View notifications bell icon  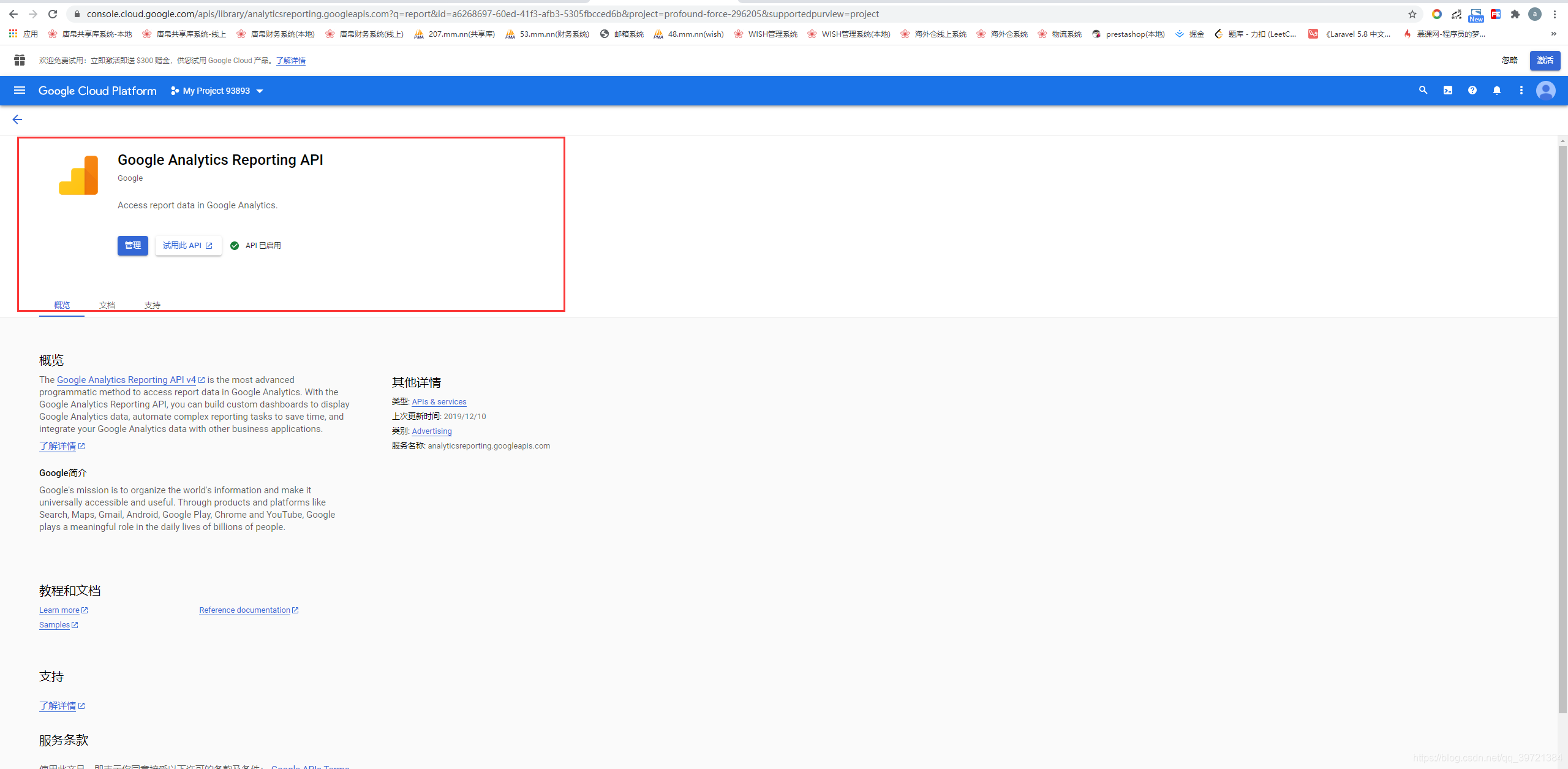(1496, 91)
